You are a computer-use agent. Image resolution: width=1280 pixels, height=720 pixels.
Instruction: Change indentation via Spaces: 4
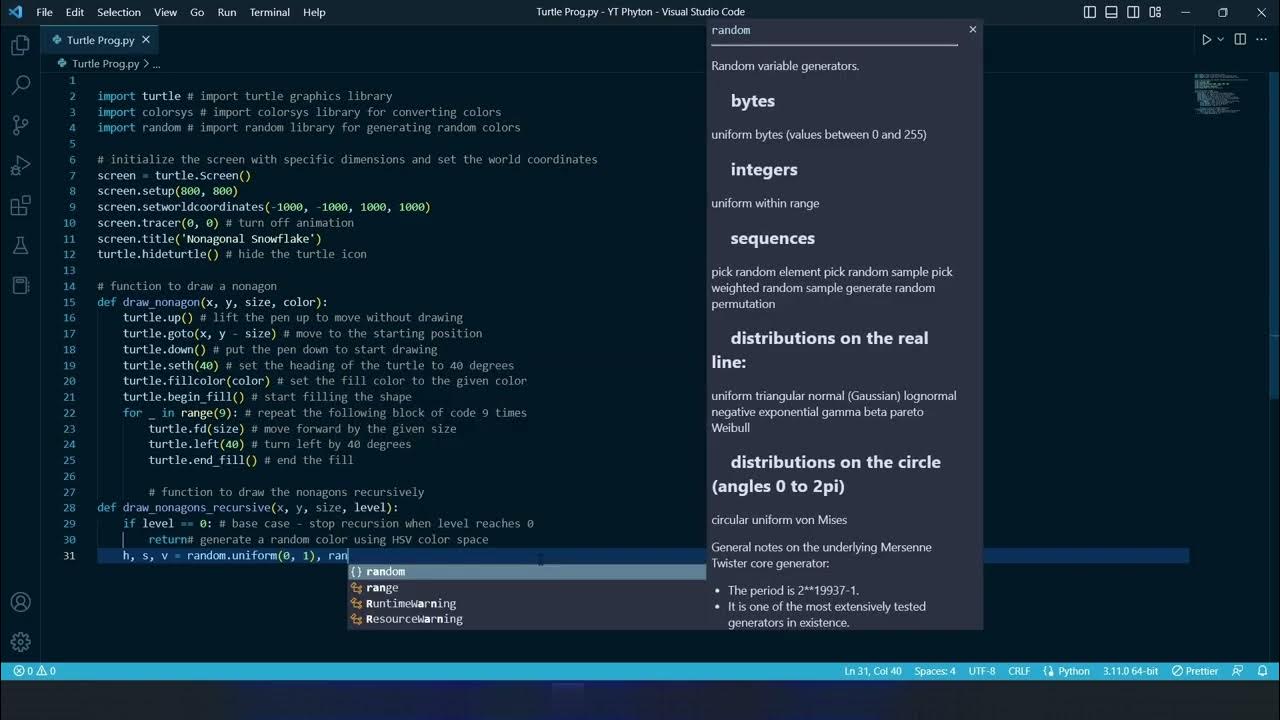[x=935, y=671]
